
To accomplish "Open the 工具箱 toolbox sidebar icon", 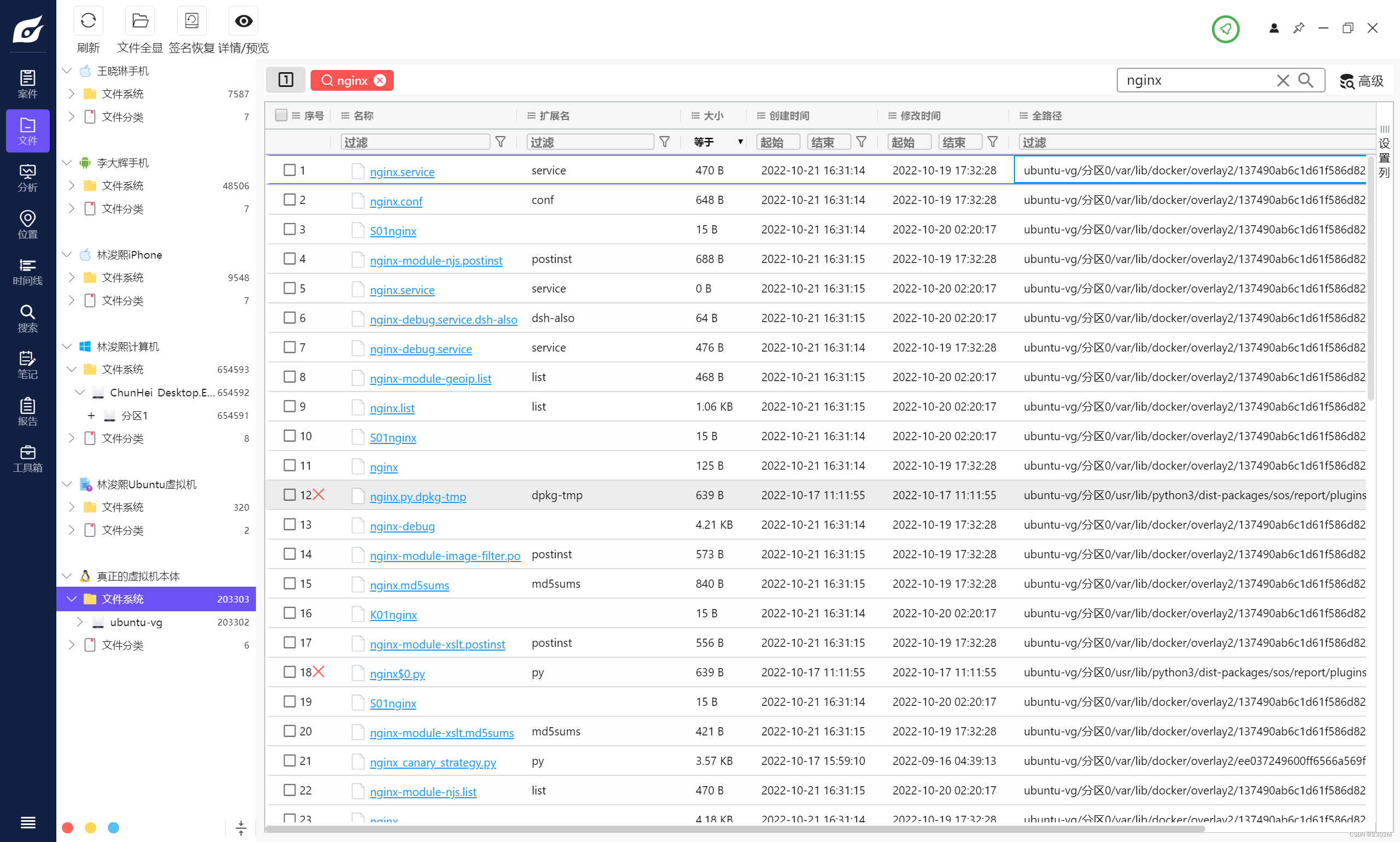I will [x=27, y=458].
